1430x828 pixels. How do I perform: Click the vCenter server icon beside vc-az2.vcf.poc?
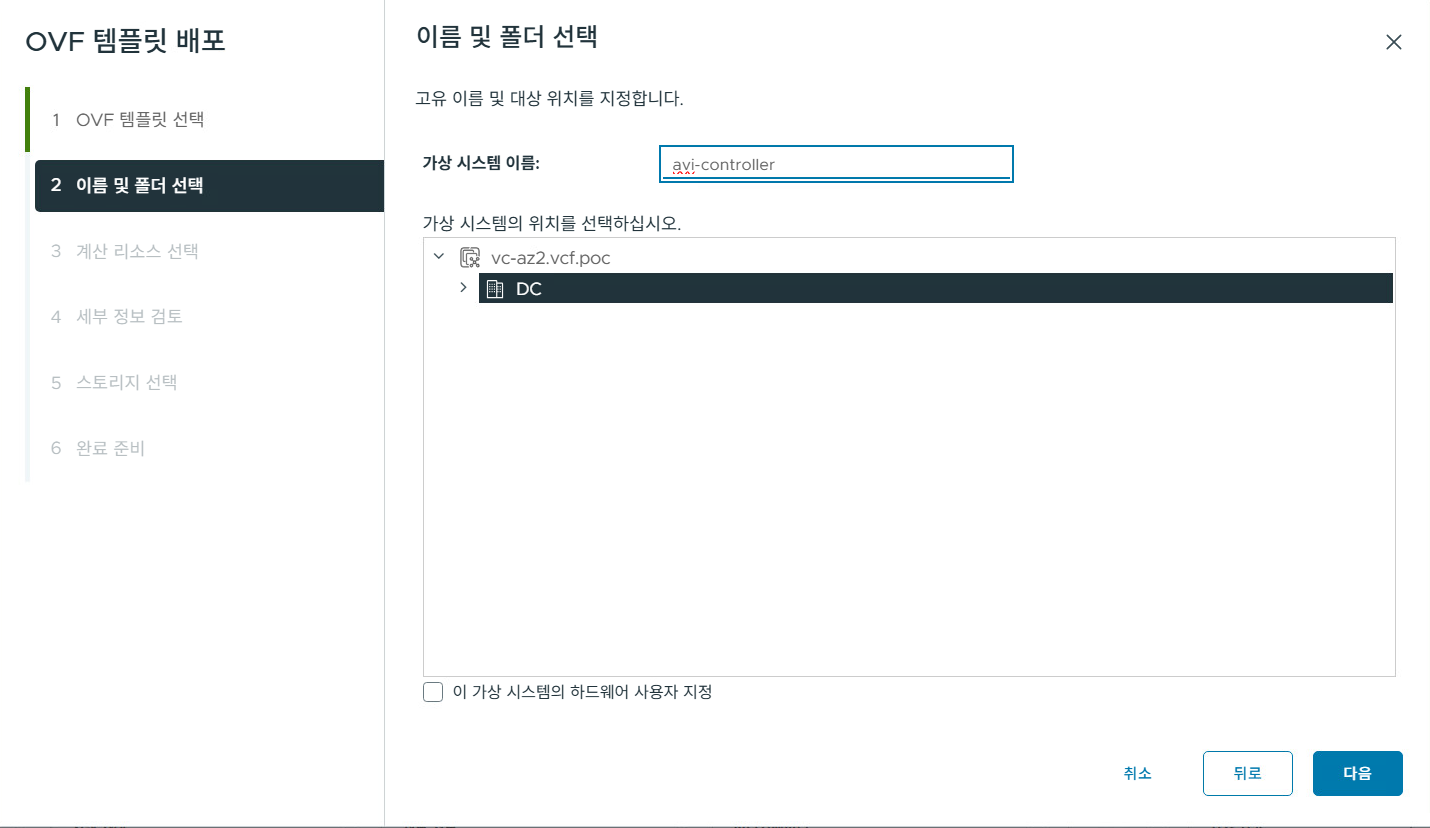point(469,258)
